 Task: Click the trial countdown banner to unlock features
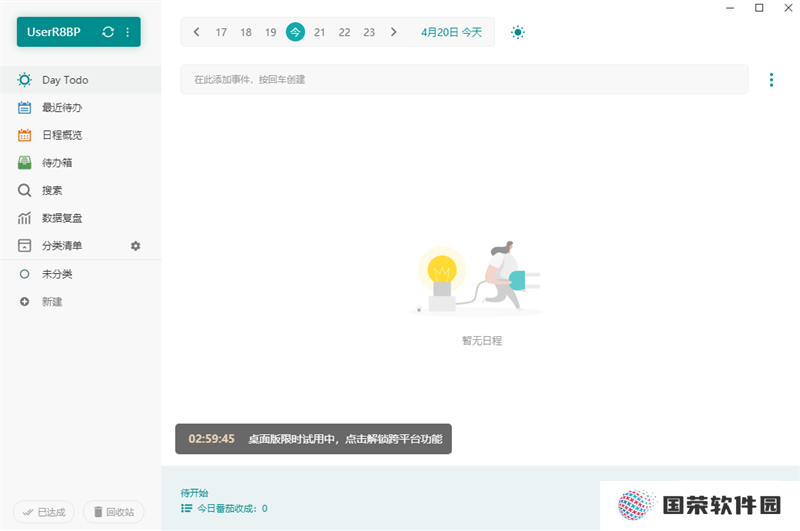tap(313, 439)
